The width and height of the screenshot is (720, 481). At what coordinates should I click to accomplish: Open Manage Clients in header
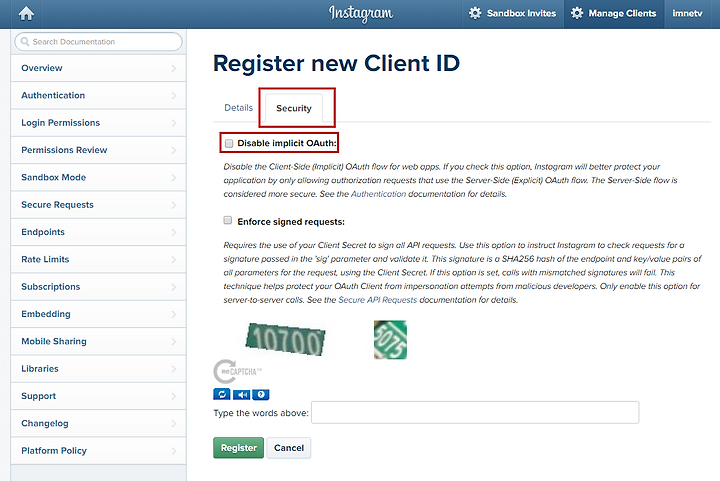click(614, 13)
